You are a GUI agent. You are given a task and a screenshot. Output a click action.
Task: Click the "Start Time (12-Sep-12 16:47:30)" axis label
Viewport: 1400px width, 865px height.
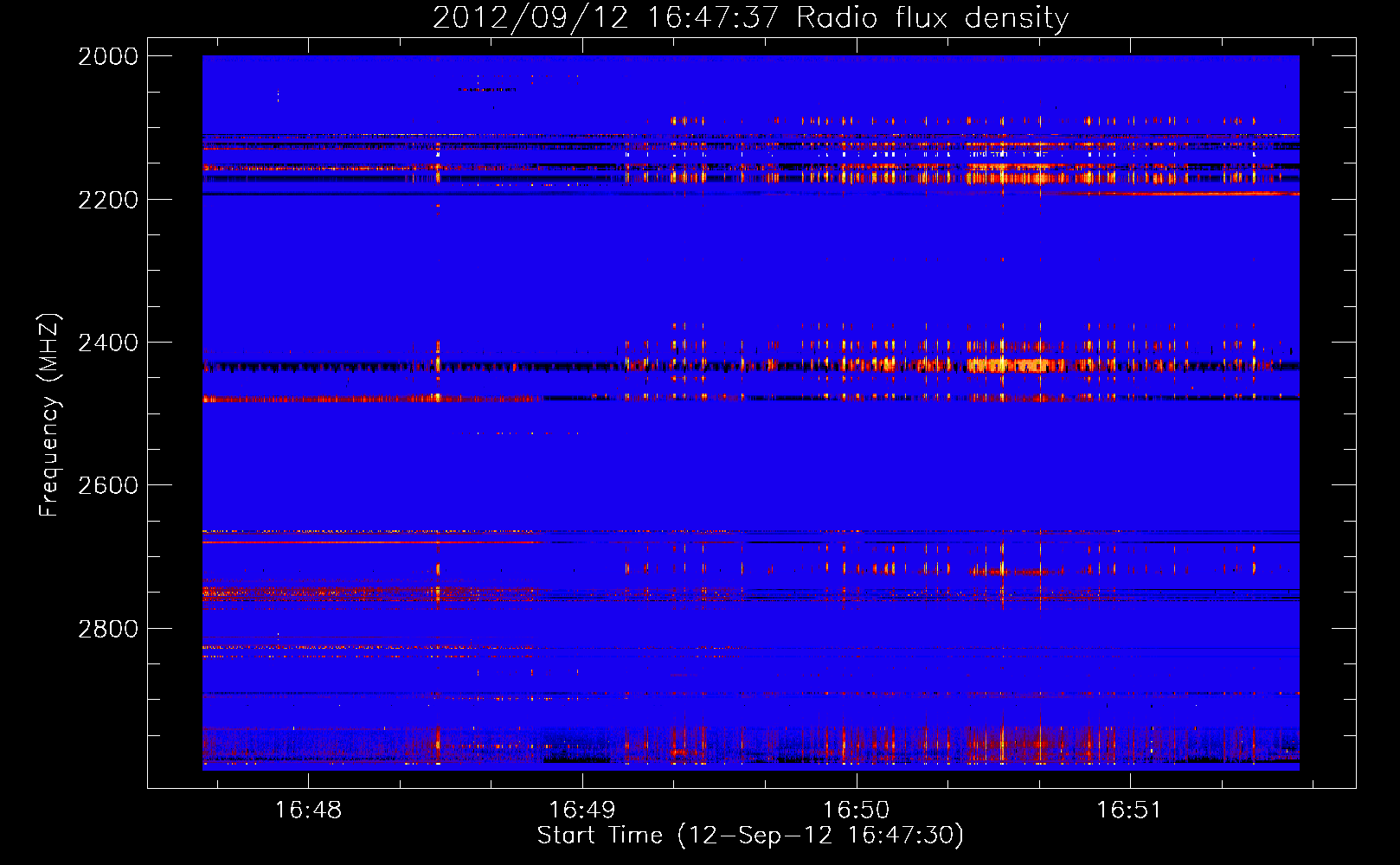pos(750,836)
